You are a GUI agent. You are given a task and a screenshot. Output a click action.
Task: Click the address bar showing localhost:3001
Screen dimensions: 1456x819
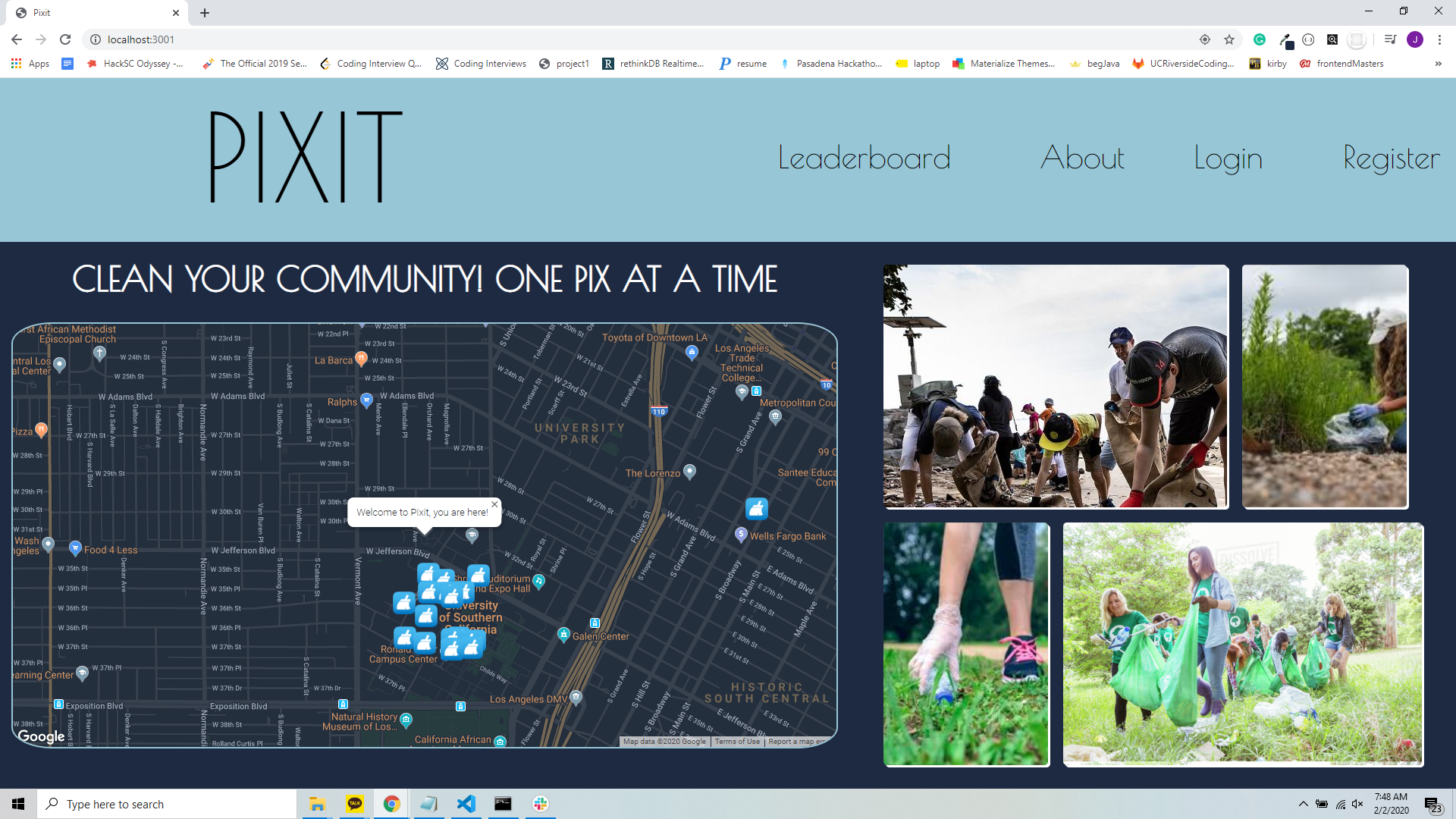pyautogui.click(x=607, y=39)
